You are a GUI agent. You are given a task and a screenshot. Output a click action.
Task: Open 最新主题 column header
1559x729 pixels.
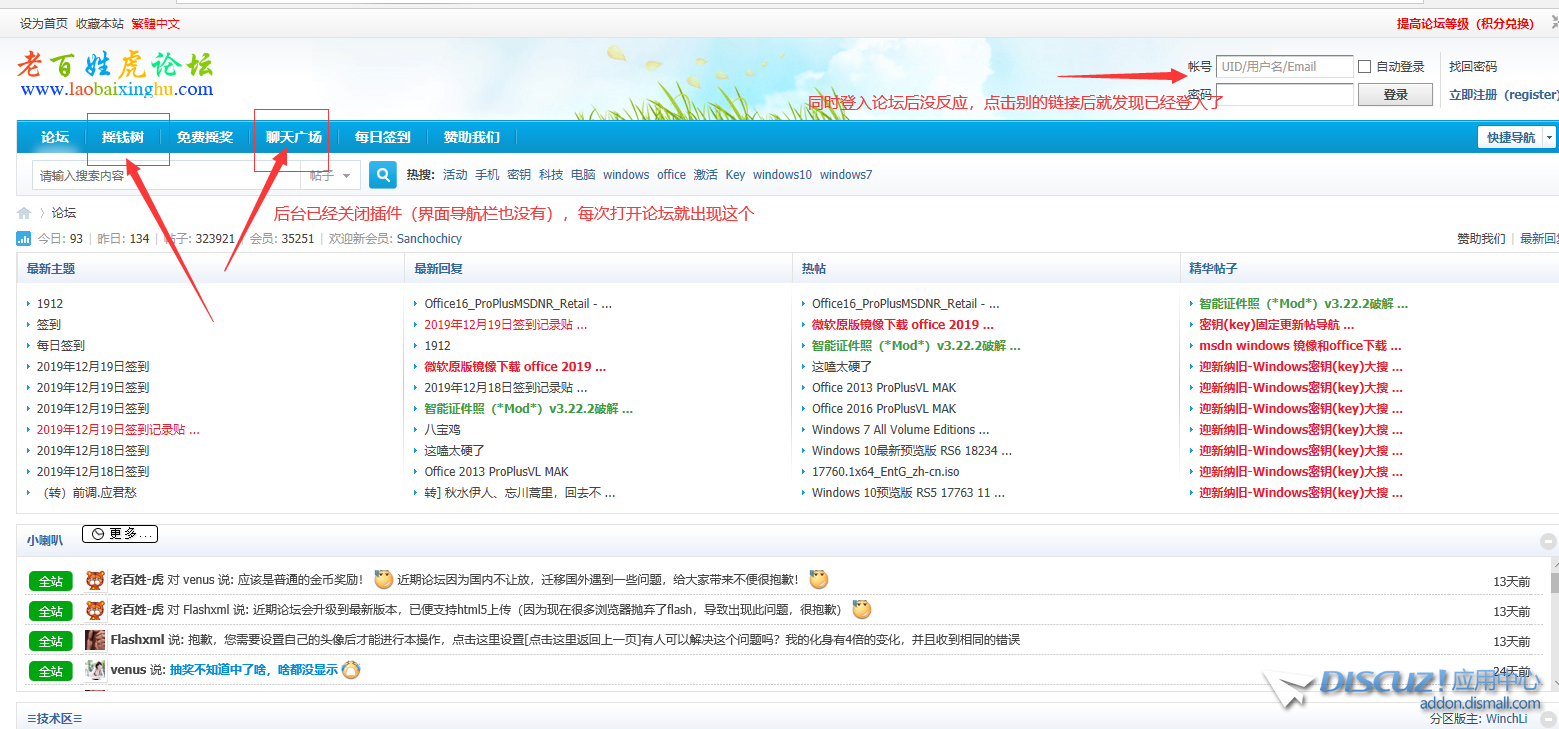coord(51,269)
